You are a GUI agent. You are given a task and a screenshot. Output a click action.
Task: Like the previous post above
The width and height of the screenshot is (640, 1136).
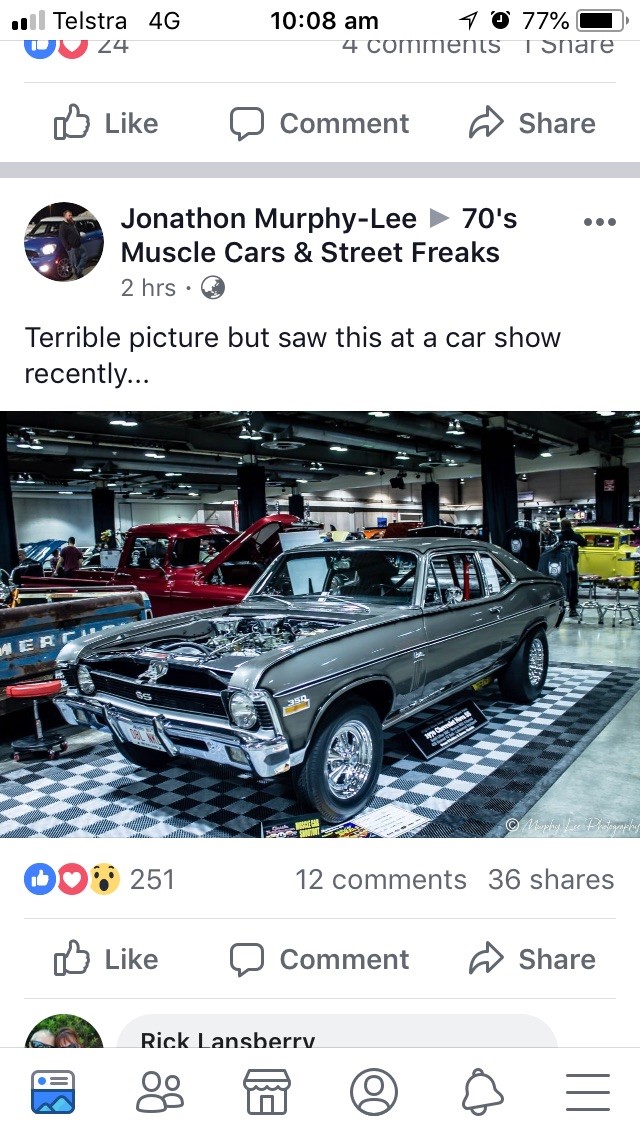pos(106,123)
